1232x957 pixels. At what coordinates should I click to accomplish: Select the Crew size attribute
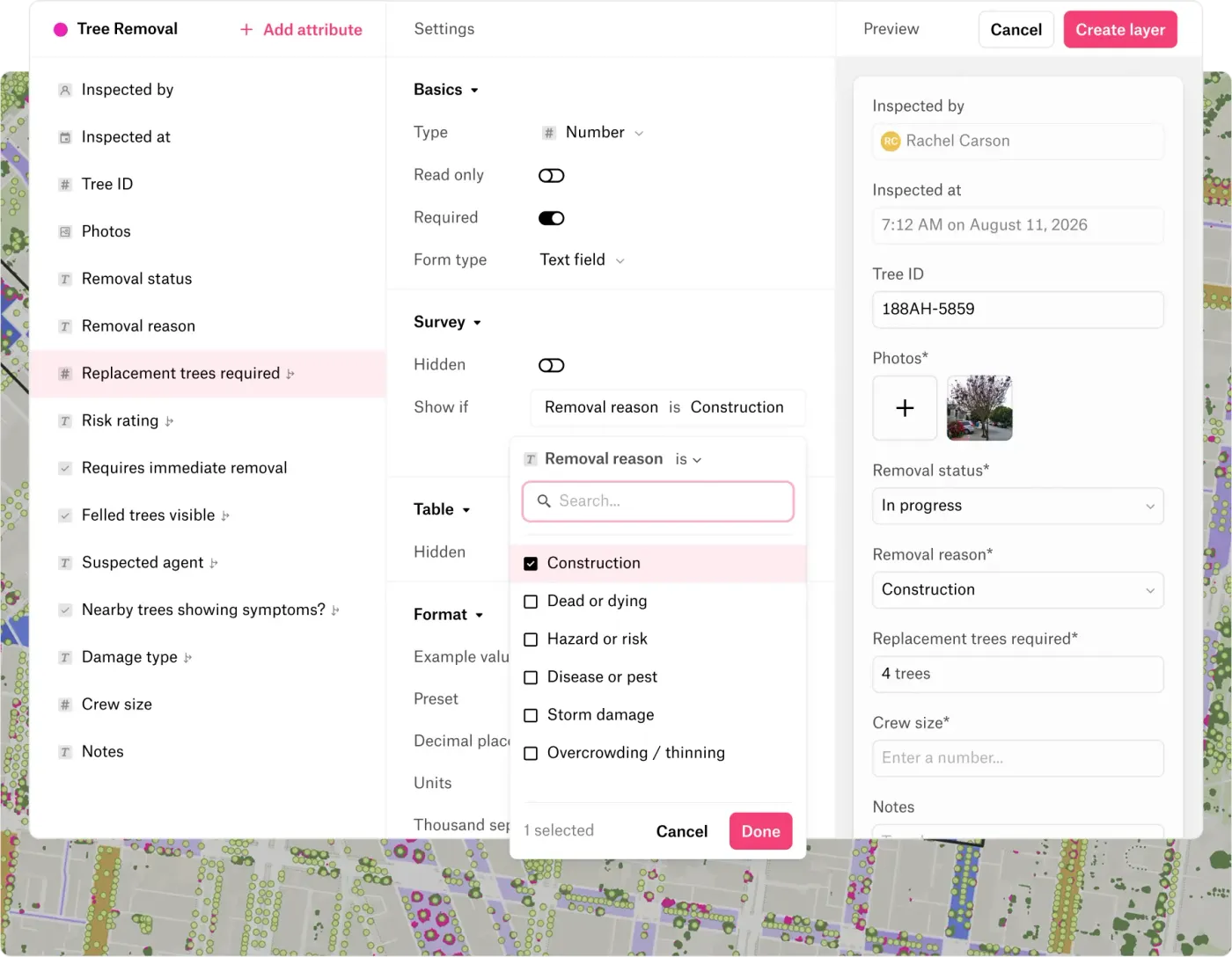(209, 705)
